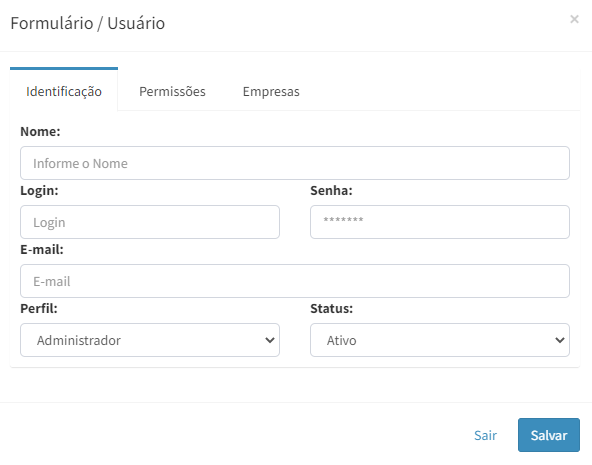The height and width of the screenshot is (465, 592).
Task: Close the Formulário / Usuário dialog
Action: click(574, 19)
